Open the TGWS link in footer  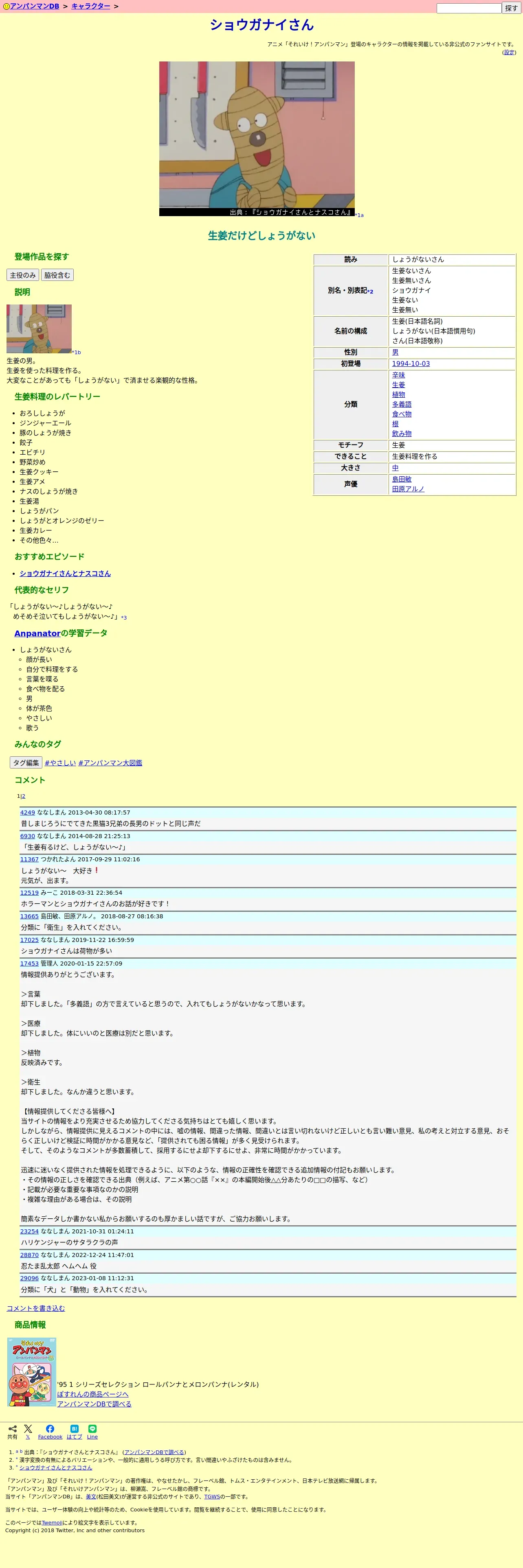(x=212, y=1496)
